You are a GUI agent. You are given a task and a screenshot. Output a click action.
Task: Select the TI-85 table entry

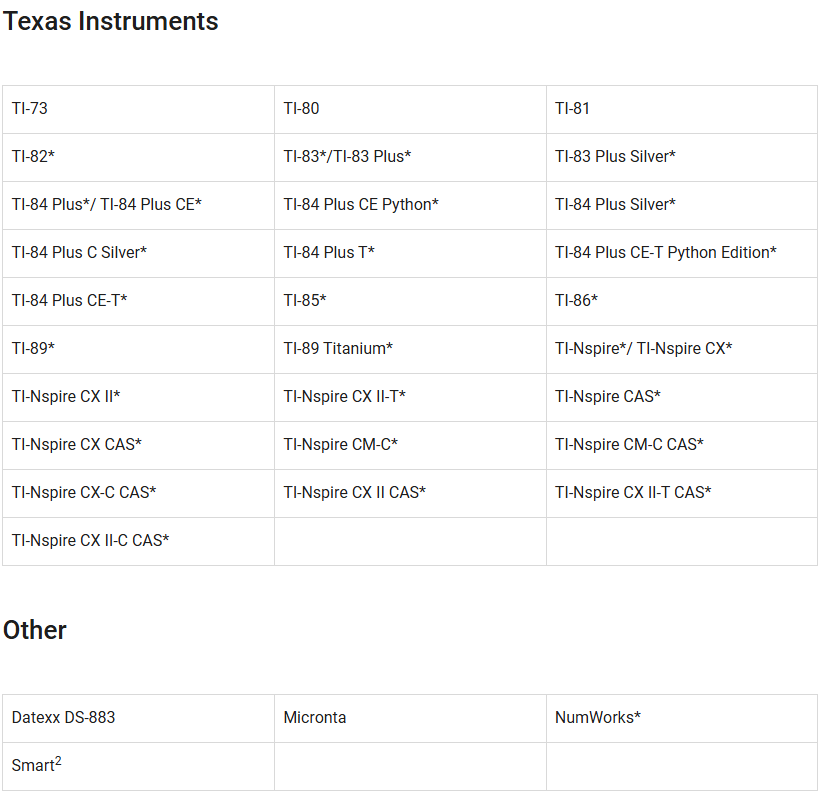coord(305,301)
